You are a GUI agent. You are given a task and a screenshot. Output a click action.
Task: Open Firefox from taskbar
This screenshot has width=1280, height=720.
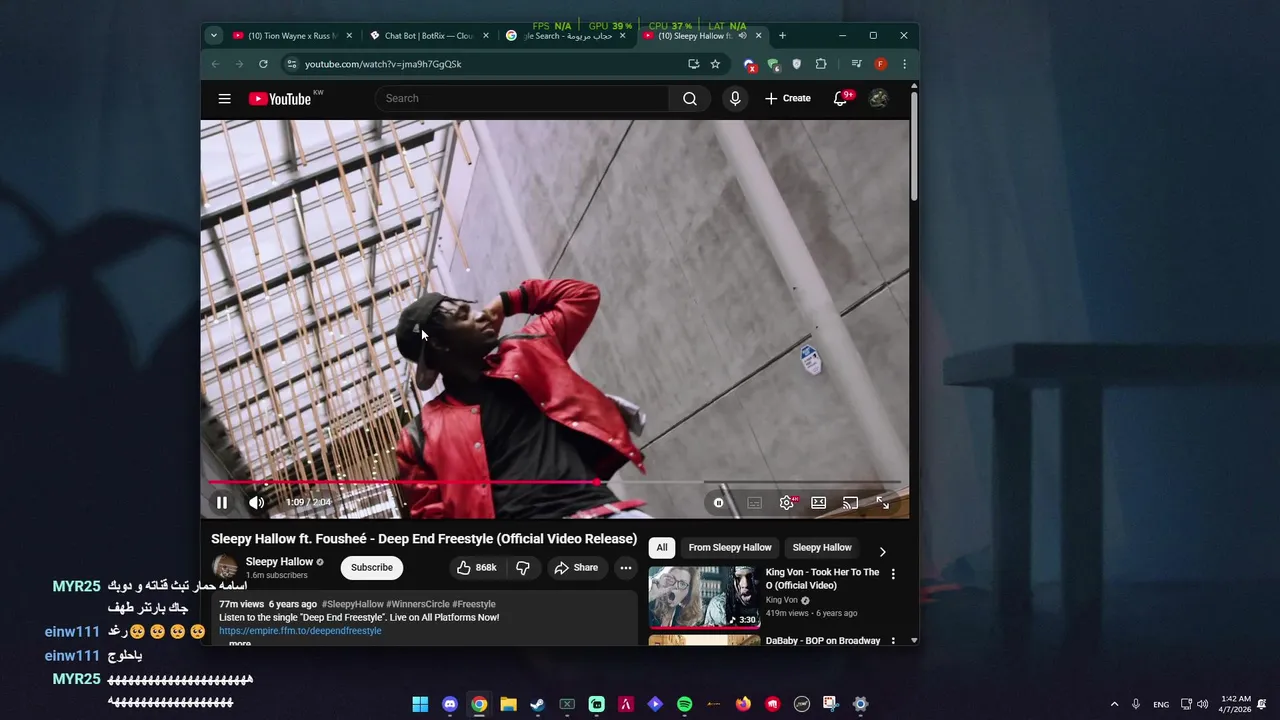[743, 704]
